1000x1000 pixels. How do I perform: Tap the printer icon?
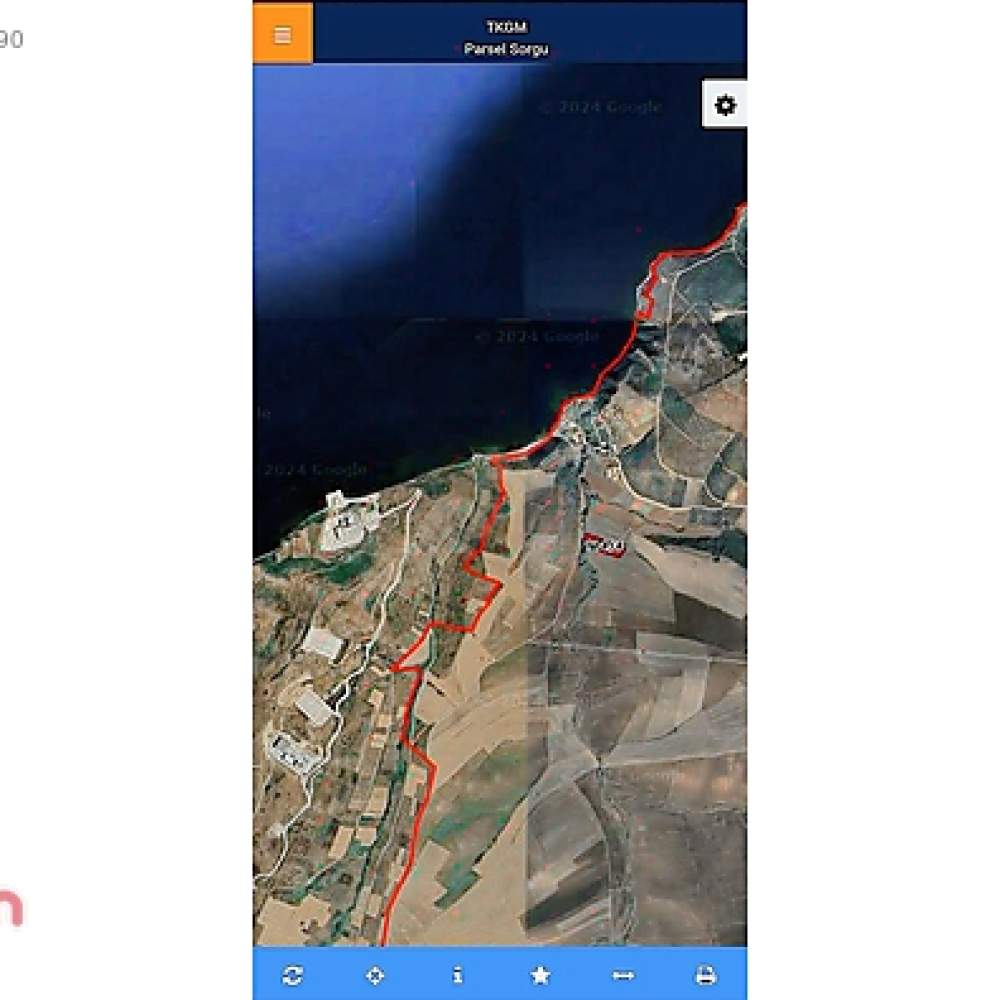pos(705,975)
